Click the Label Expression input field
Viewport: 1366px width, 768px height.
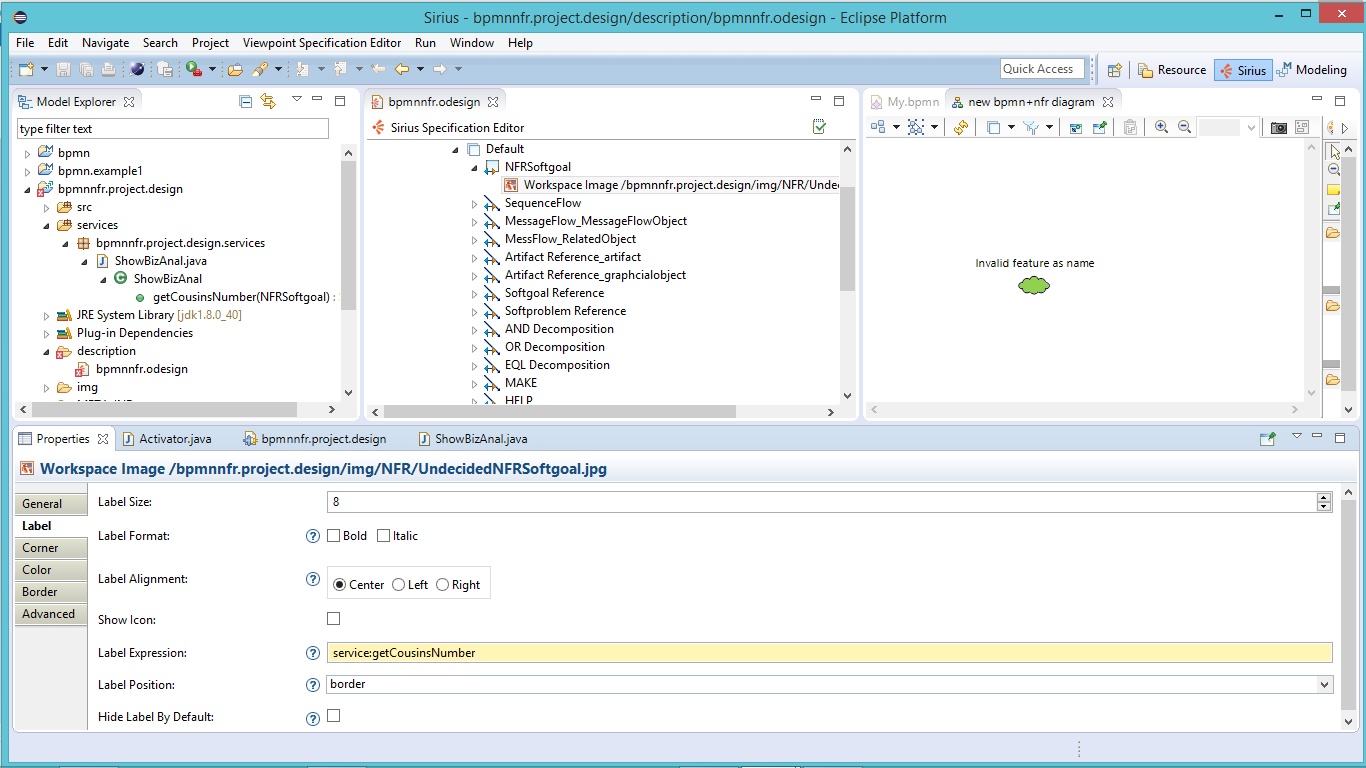(830, 653)
